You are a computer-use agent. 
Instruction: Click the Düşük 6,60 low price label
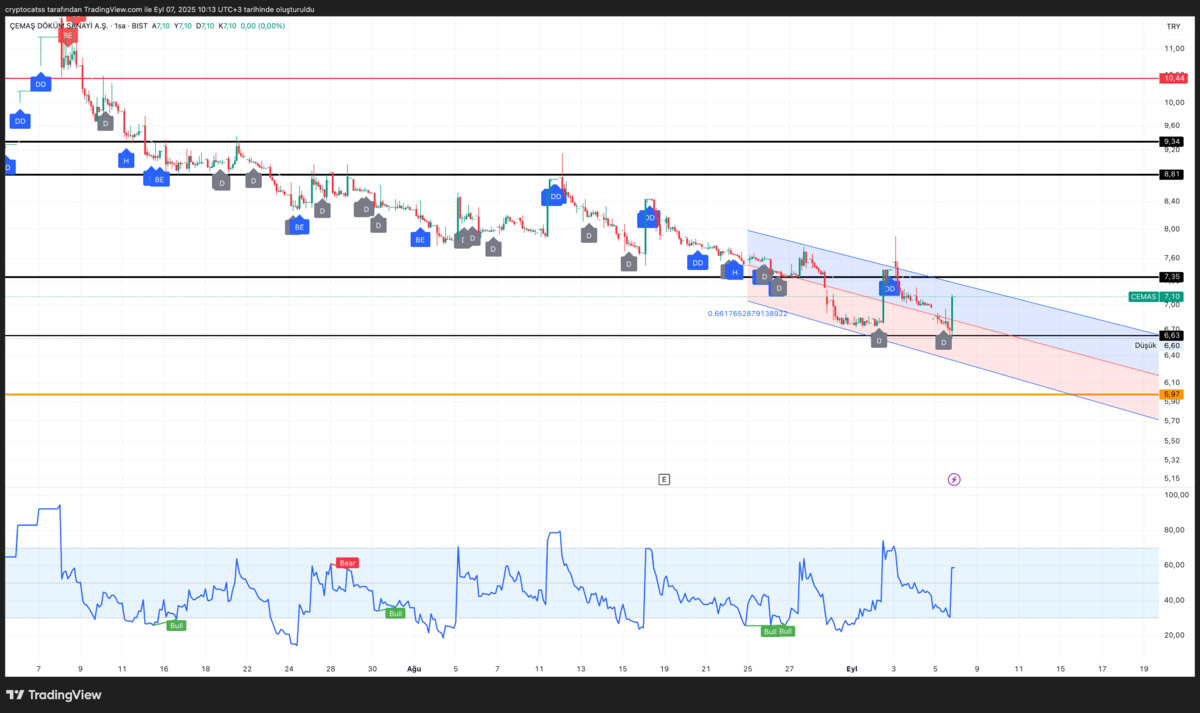coord(1158,345)
